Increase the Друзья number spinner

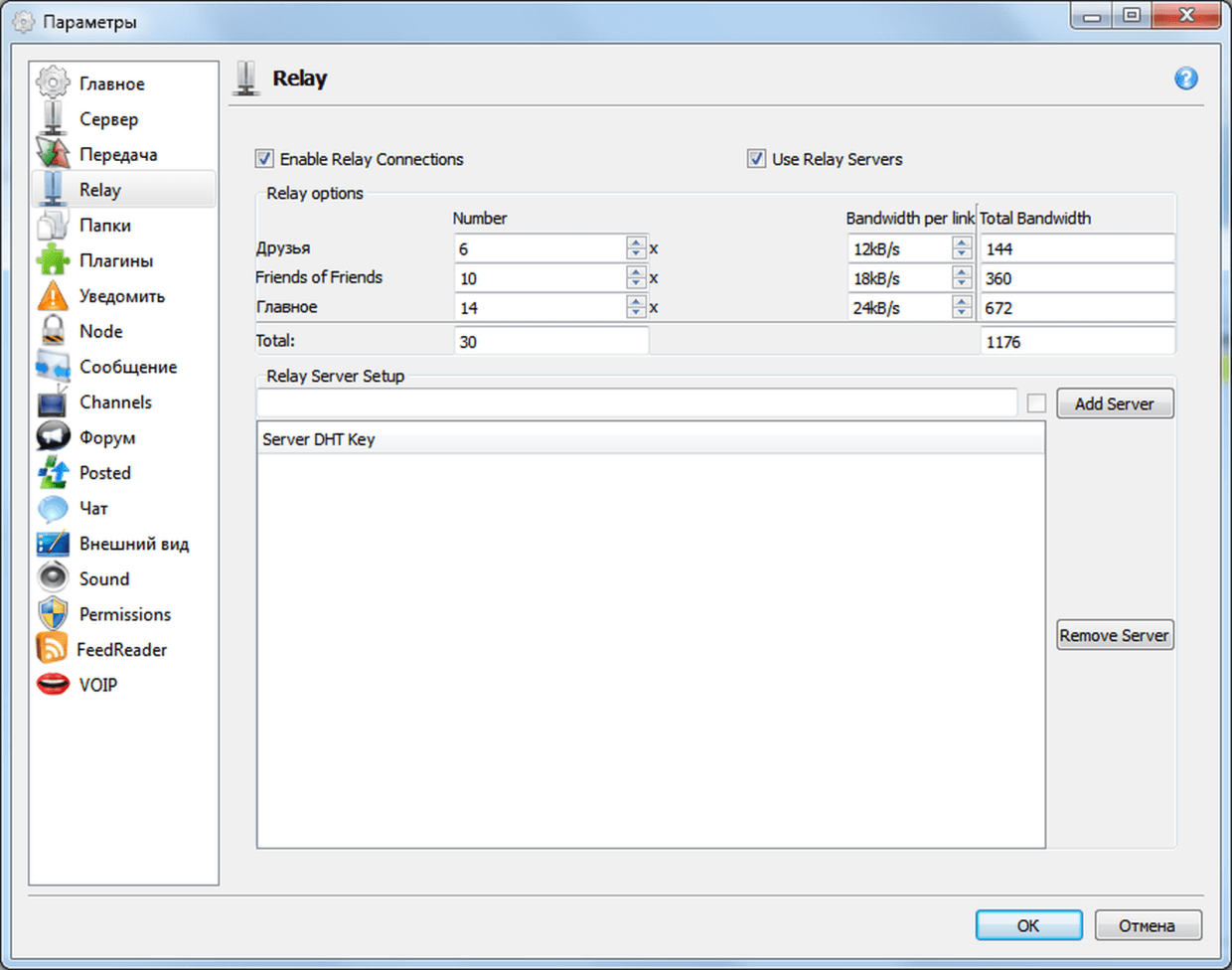pyautogui.click(x=636, y=242)
